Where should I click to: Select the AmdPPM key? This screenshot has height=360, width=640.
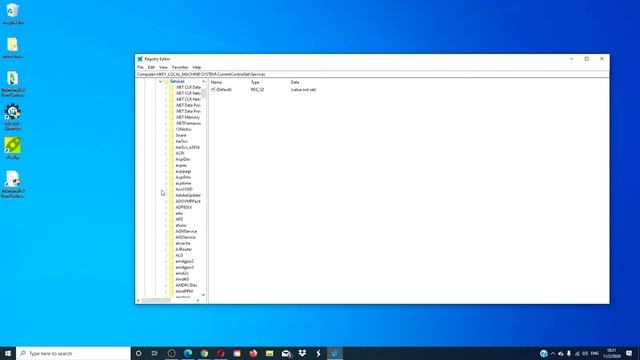[184, 291]
